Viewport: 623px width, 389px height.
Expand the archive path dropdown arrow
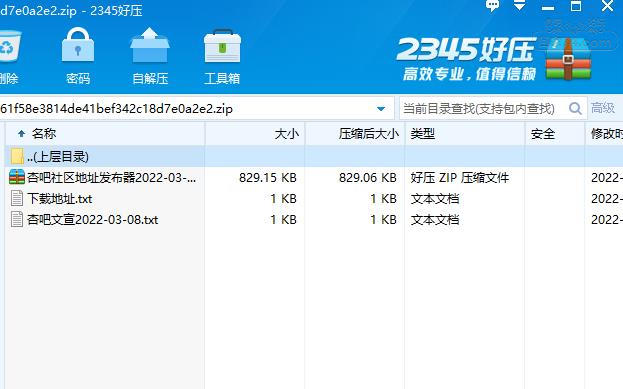[x=381, y=109]
